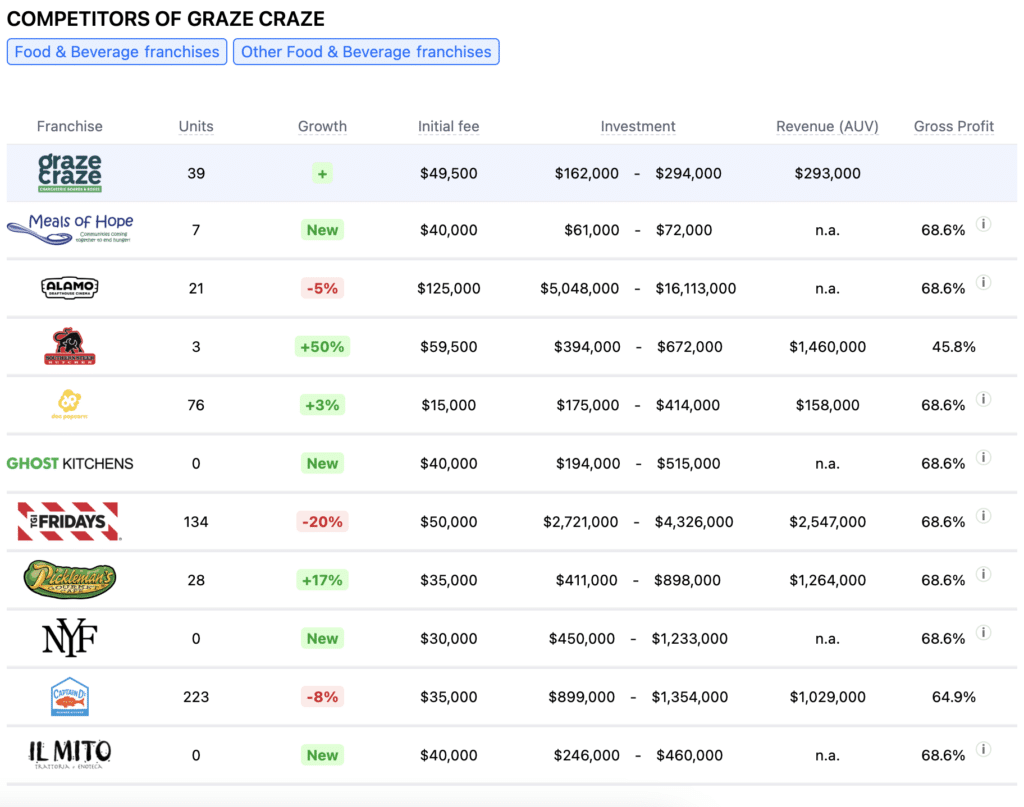Click the Pickleman's Gourmet Cafe logo

tap(70, 579)
